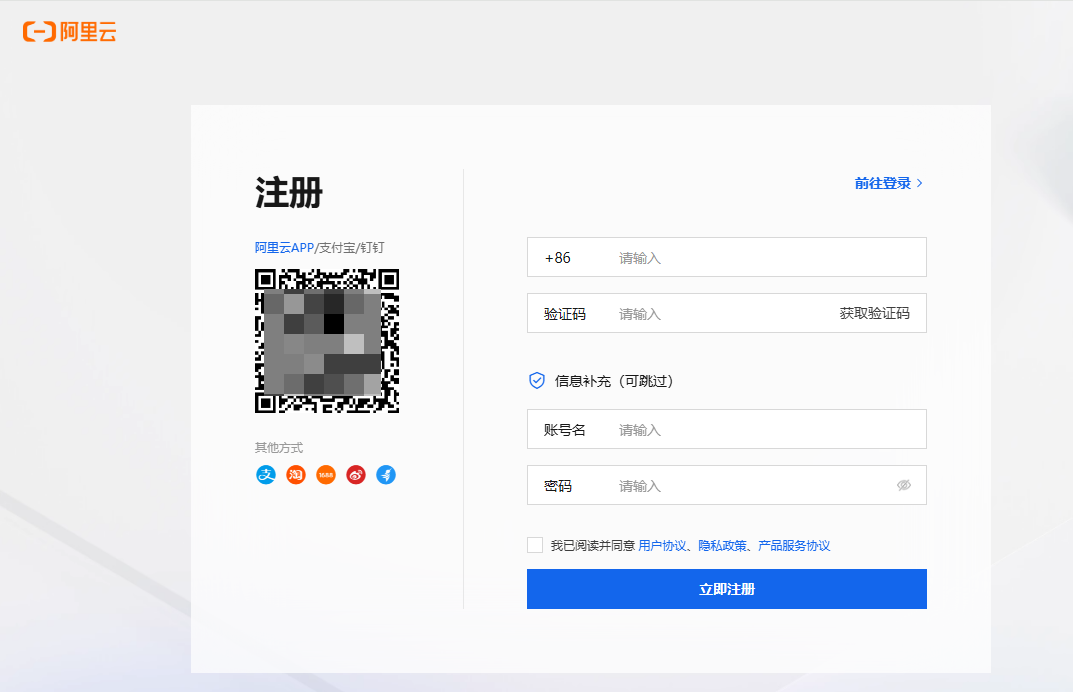Open the 产品服务协议 service agreement link
The width and height of the screenshot is (1073, 692).
(794, 546)
